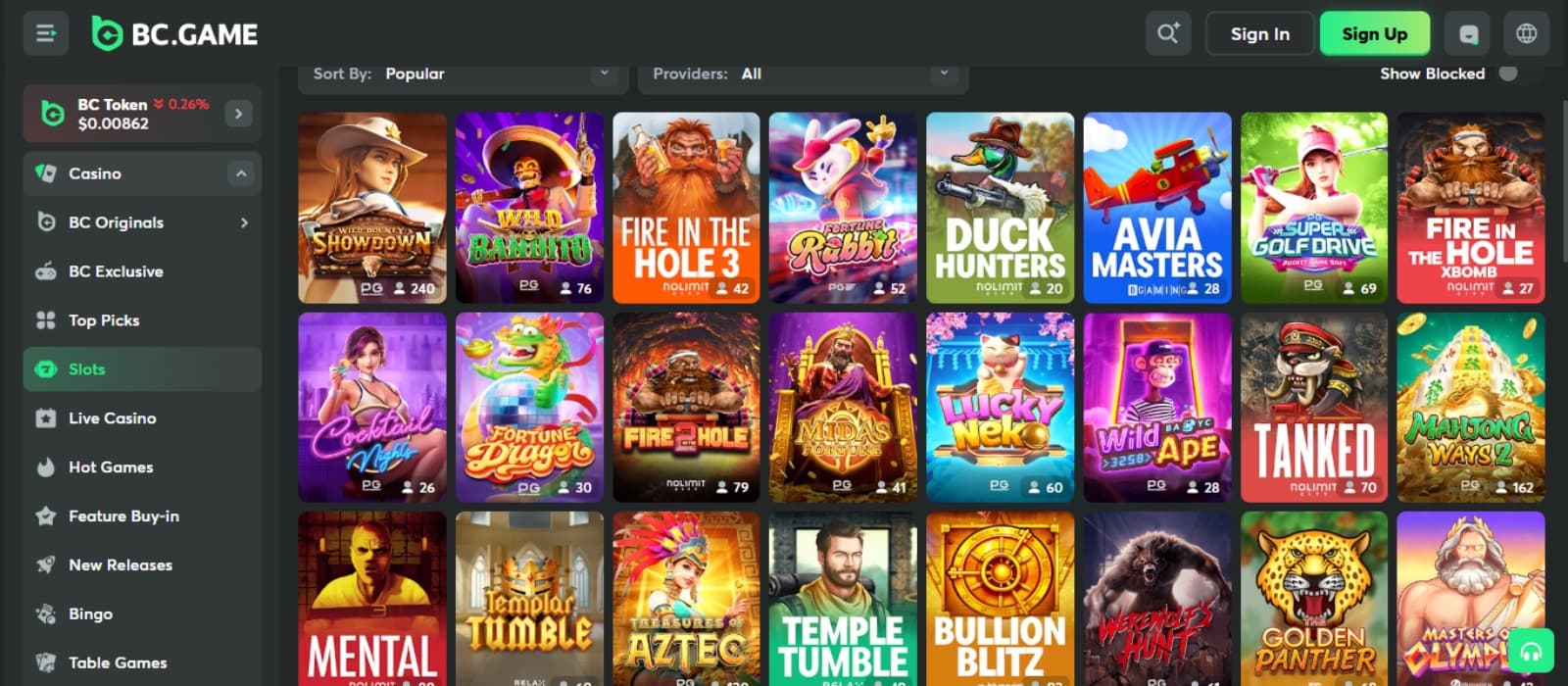Image resolution: width=1568 pixels, height=686 pixels.
Task: Click the New Releases rocket icon
Action: pyautogui.click(x=45, y=565)
